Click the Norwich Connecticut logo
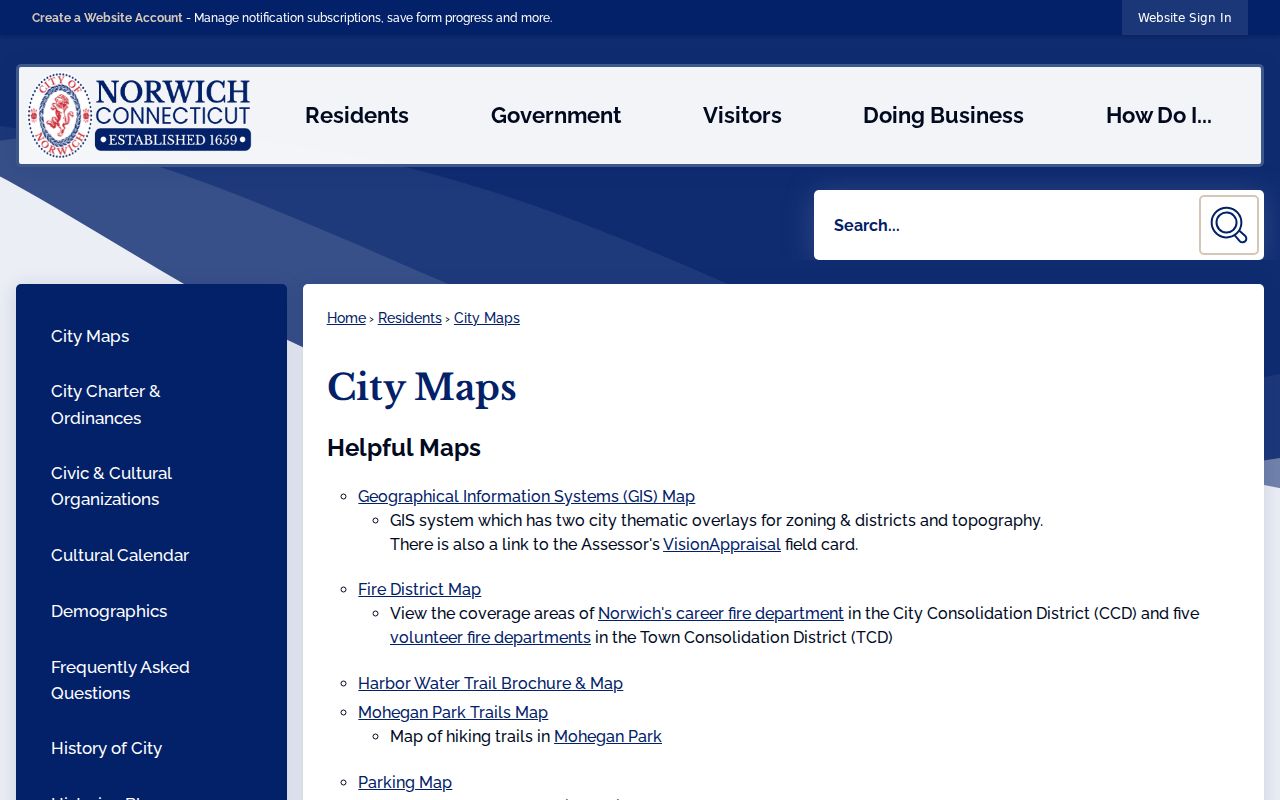The width and height of the screenshot is (1280, 800). pyautogui.click(x=139, y=115)
